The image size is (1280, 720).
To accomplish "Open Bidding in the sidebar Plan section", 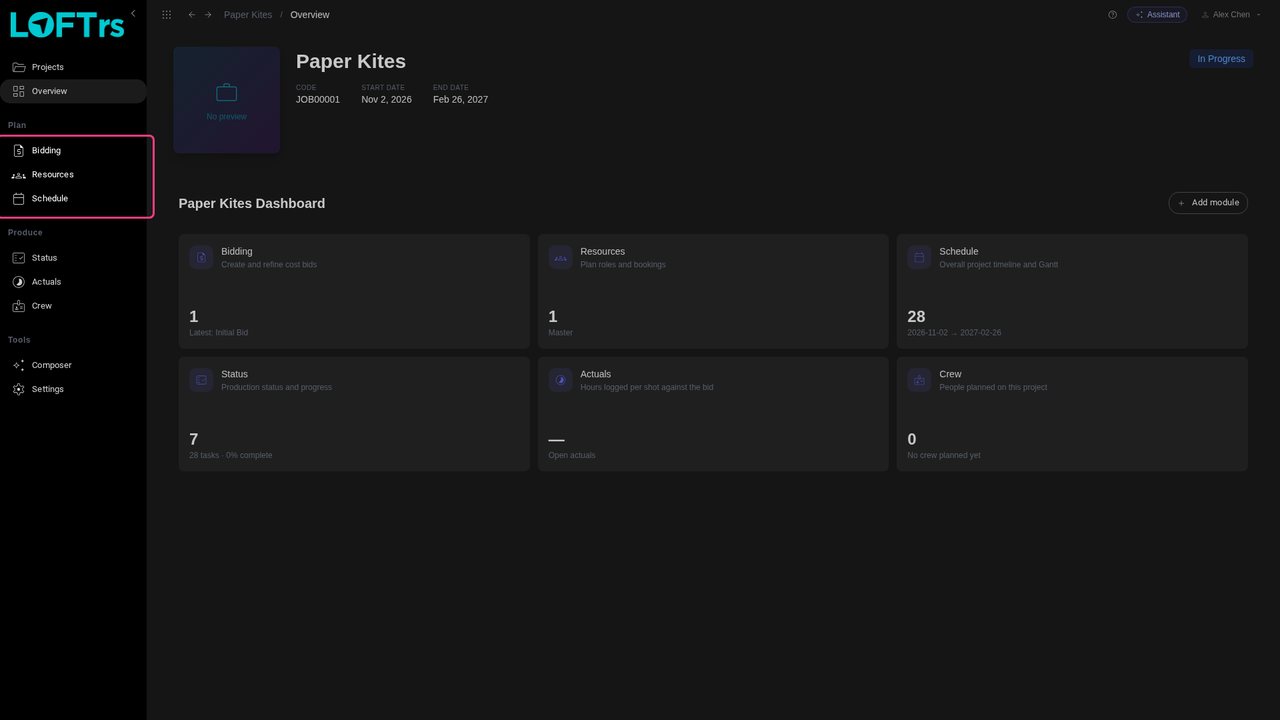I will 73,150.
